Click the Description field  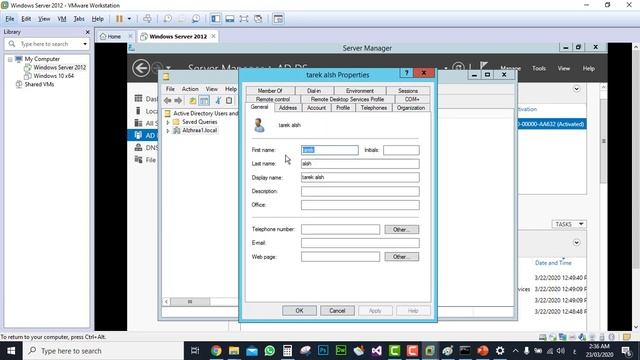[x=360, y=191]
